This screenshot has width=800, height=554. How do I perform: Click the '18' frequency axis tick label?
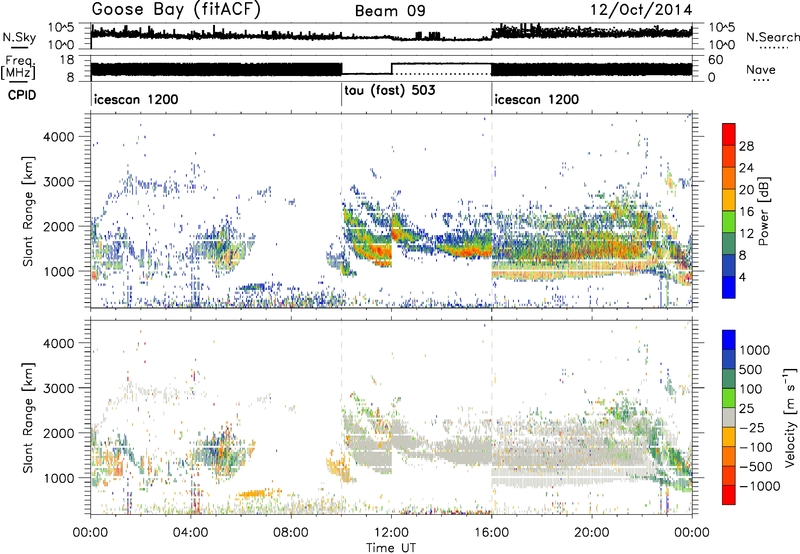pyautogui.click(x=66, y=60)
